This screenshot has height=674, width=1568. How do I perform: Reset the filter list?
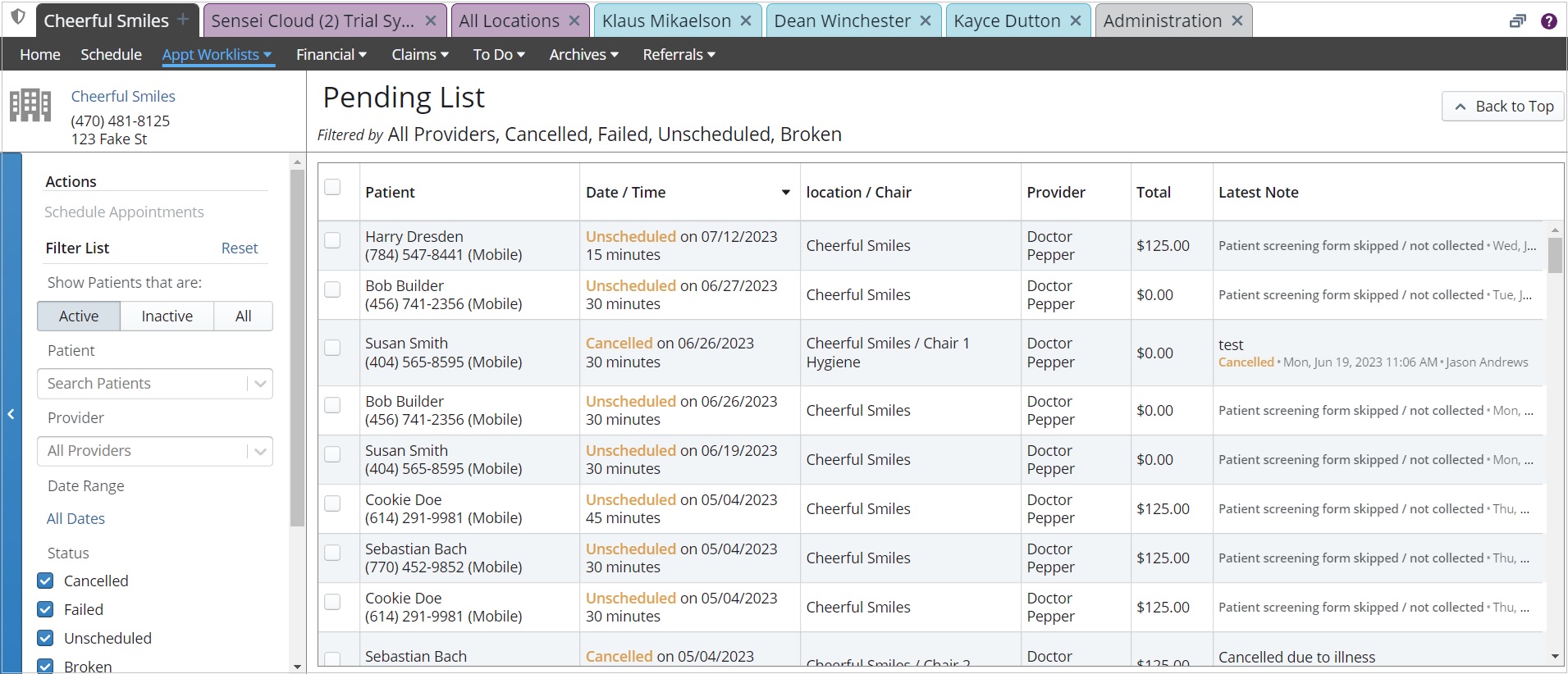click(x=240, y=248)
